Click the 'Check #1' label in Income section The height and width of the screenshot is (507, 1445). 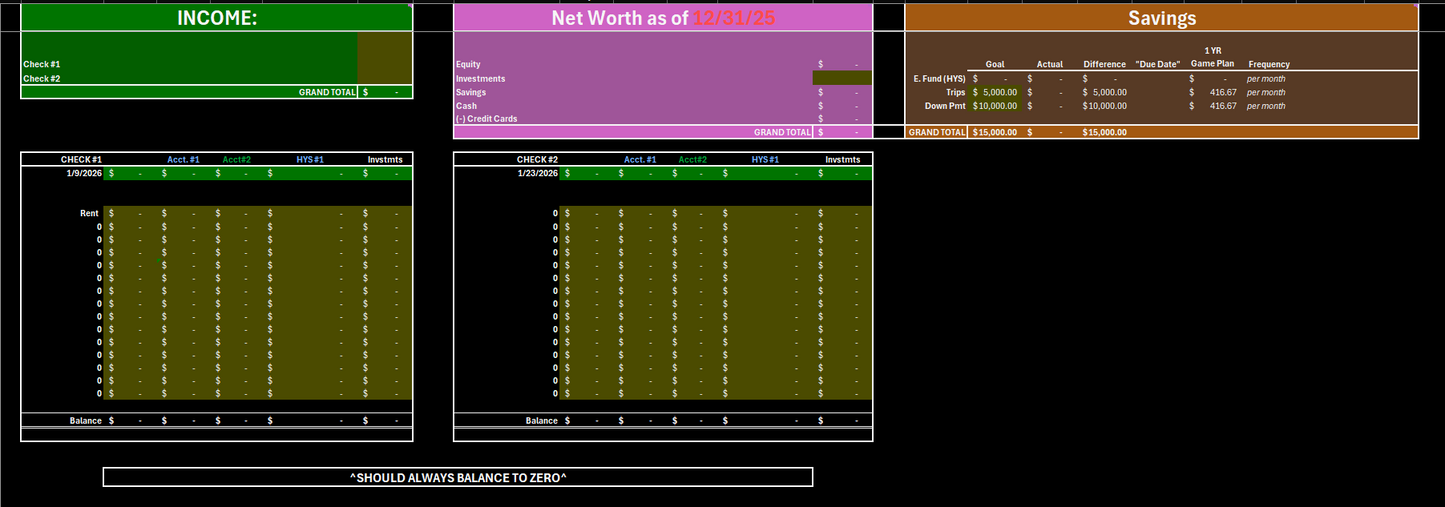tap(42, 64)
